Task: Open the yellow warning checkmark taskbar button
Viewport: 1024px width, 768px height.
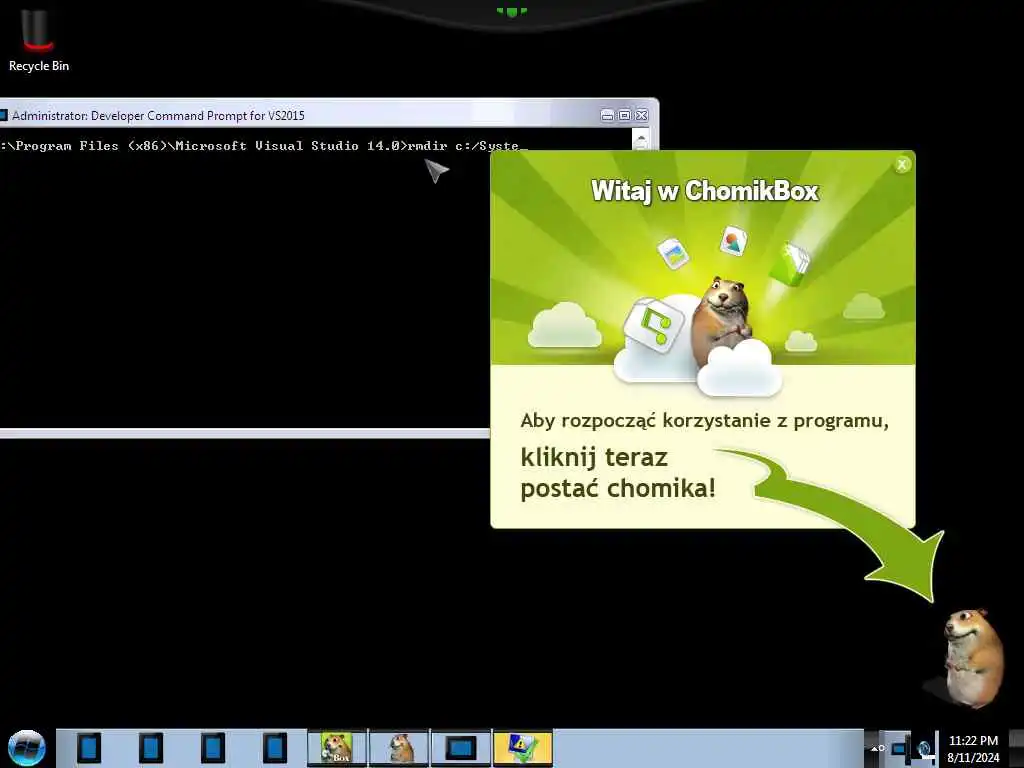Action: pos(522,748)
